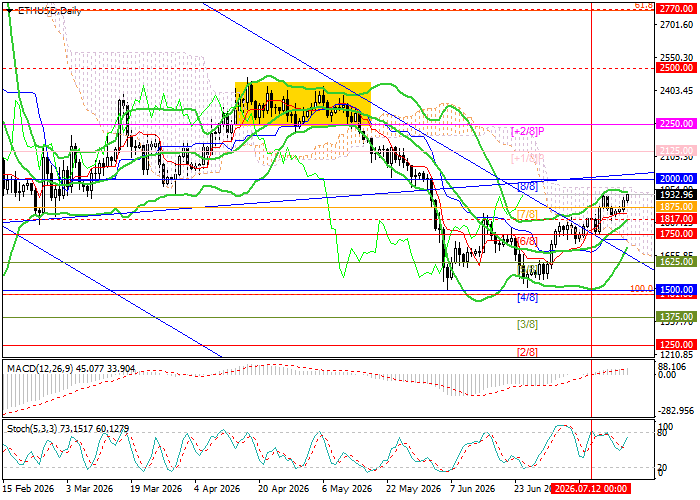Click the [6/8] Murrey level label
This screenshot has height=500, width=700.
point(527,242)
